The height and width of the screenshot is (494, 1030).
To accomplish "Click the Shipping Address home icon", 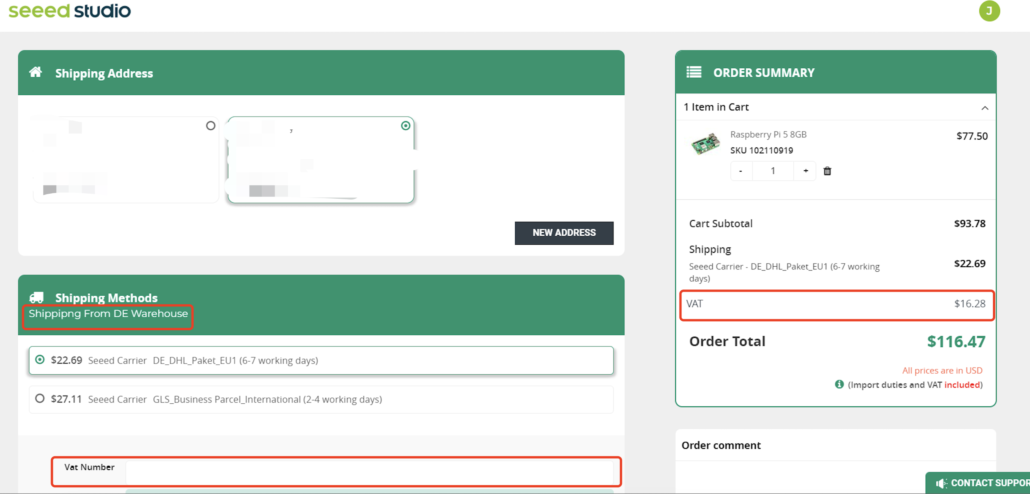I will [x=36, y=73].
